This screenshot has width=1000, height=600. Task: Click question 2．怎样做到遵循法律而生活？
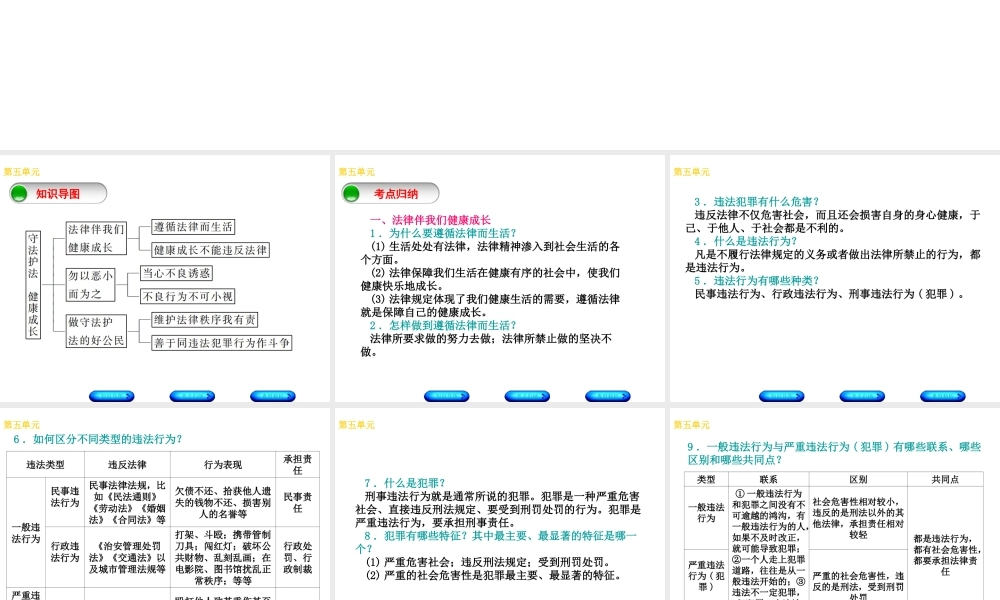pos(443,325)
